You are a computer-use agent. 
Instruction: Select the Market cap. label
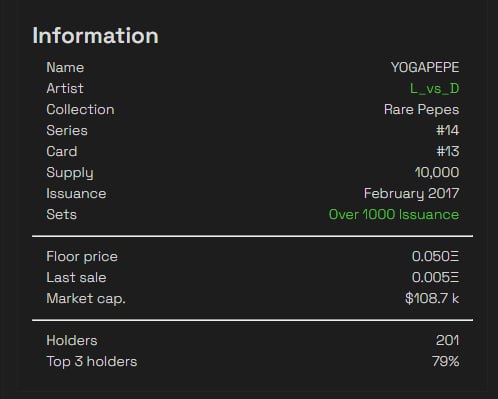(86, 299)
